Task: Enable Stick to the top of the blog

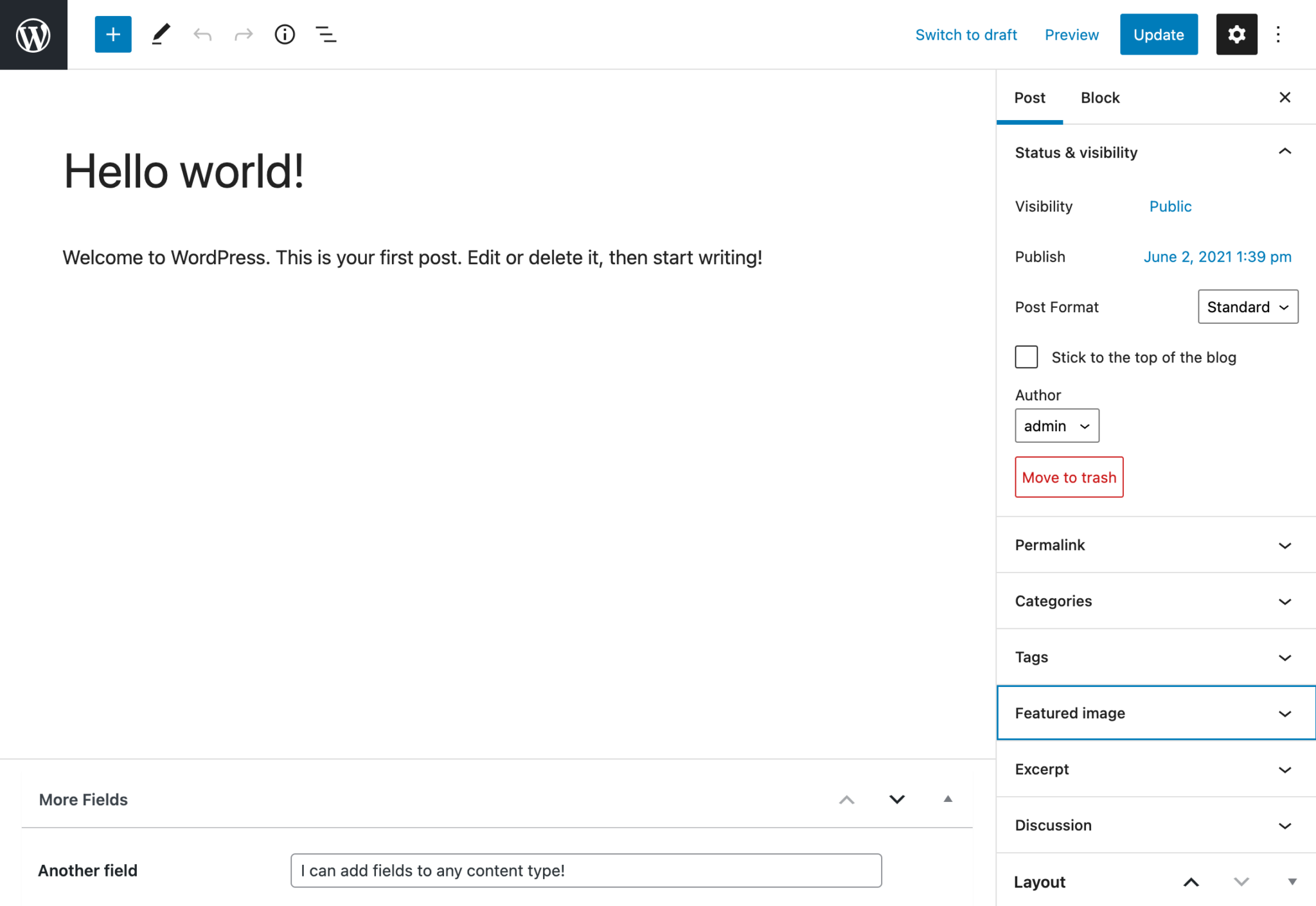Action: [x=1026, y=357]
